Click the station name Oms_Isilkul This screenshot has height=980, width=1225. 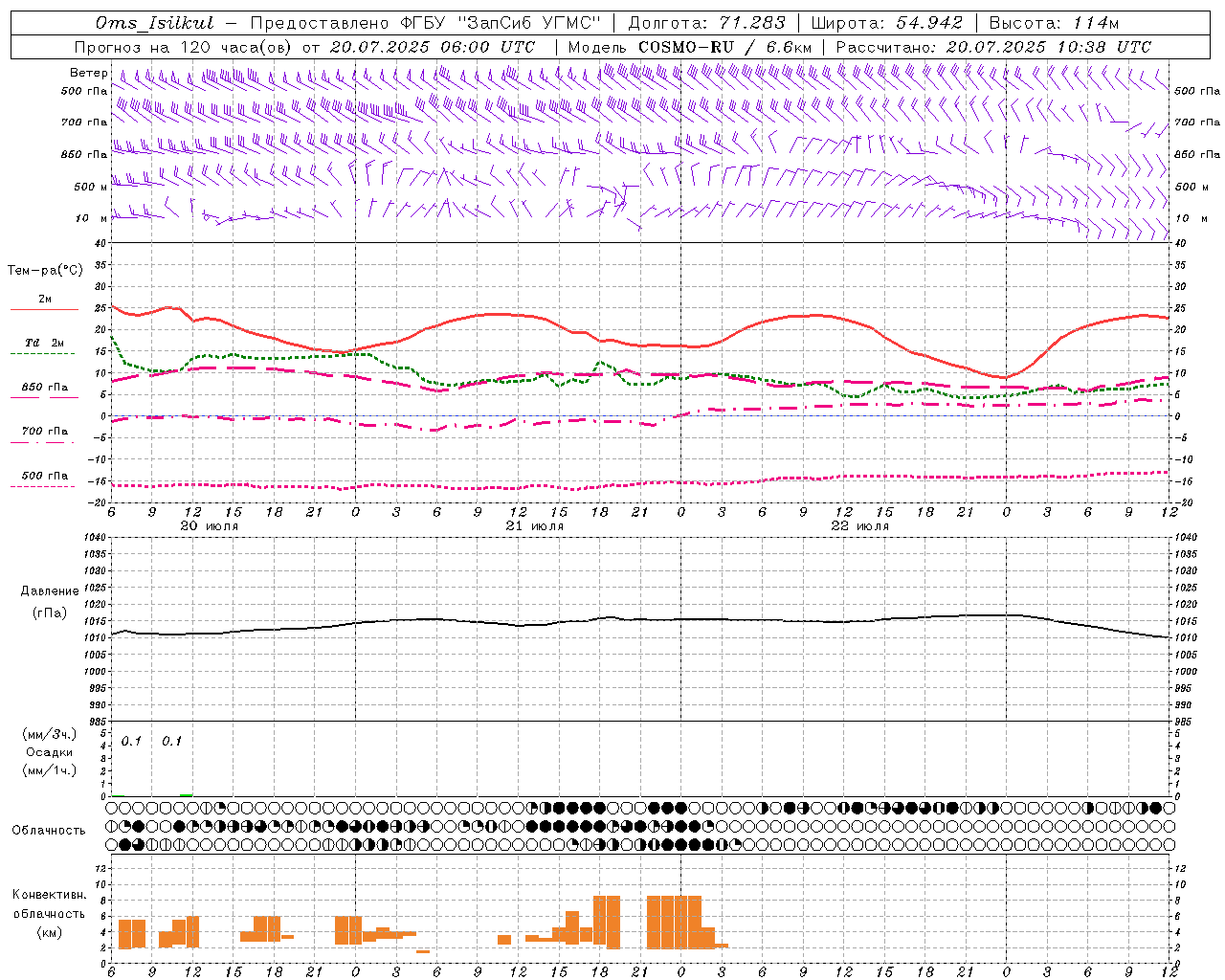coord(155,23)
